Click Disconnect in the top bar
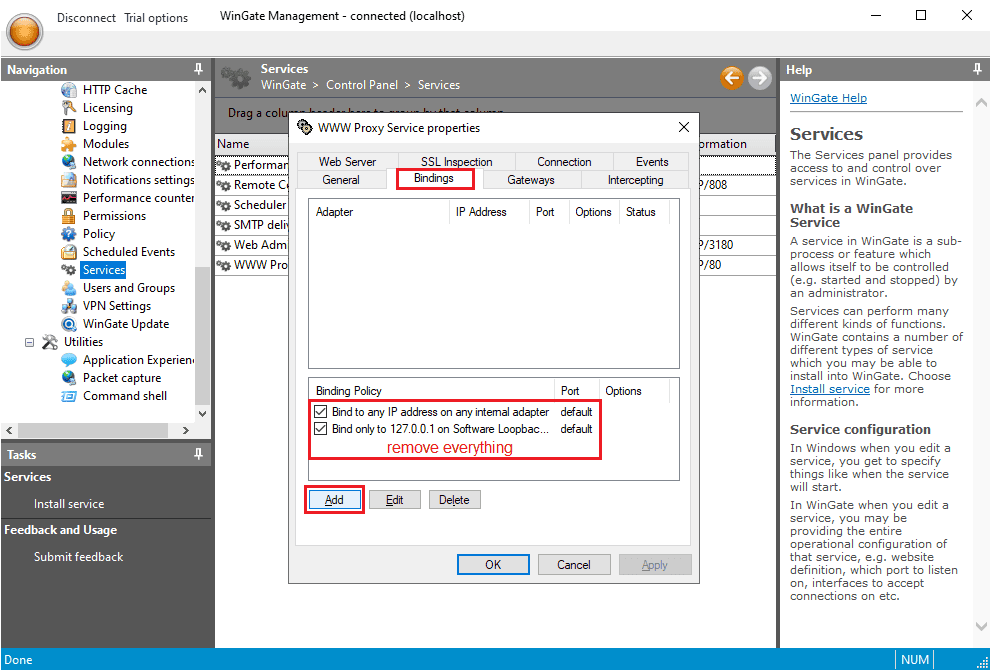991x671 pixels. pyautogui.click(x=86, y=18)
